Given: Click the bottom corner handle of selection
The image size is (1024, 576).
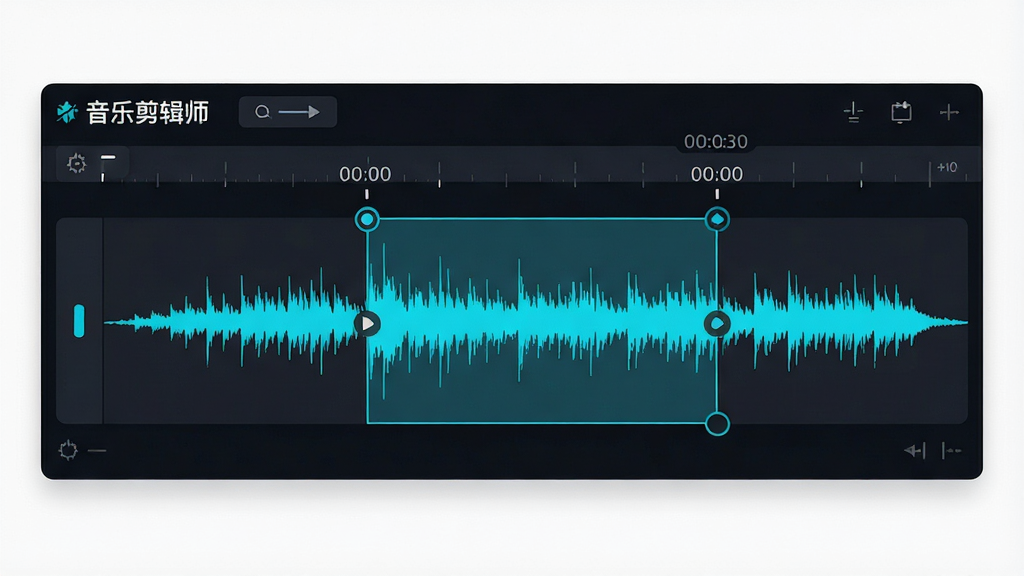Looking at the screenshot, I should click(717, 424).
